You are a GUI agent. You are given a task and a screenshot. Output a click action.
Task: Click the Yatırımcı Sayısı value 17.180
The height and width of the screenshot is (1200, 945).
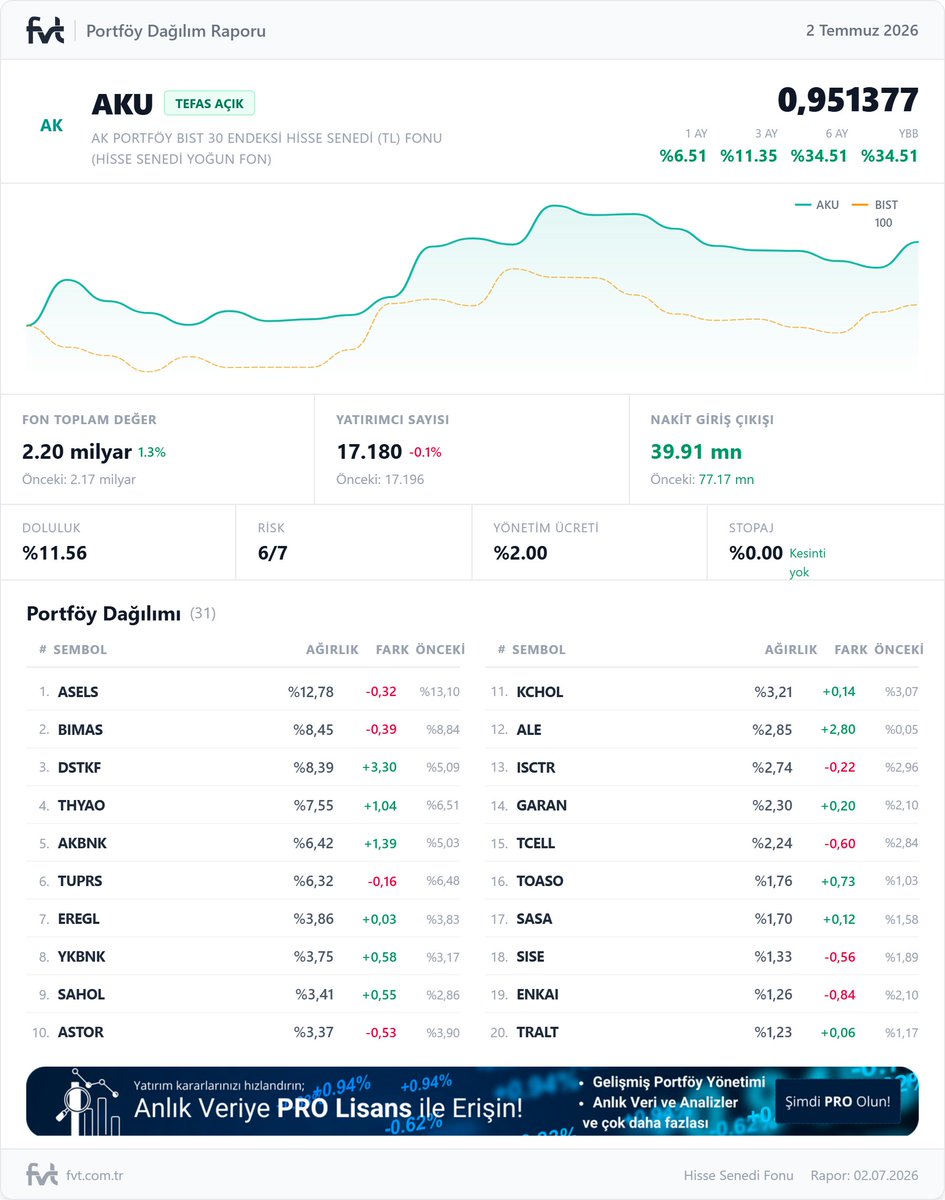[369, 452]
